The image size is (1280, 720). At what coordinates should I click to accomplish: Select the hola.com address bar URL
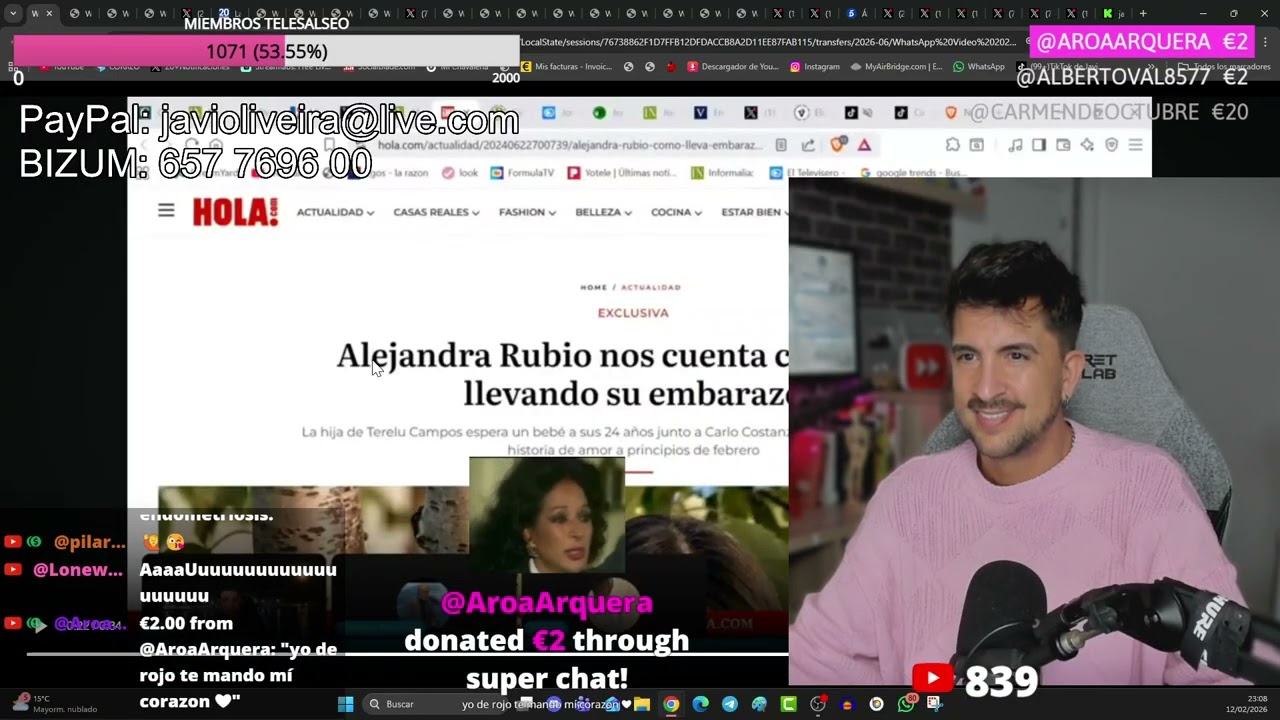(570, 145)
